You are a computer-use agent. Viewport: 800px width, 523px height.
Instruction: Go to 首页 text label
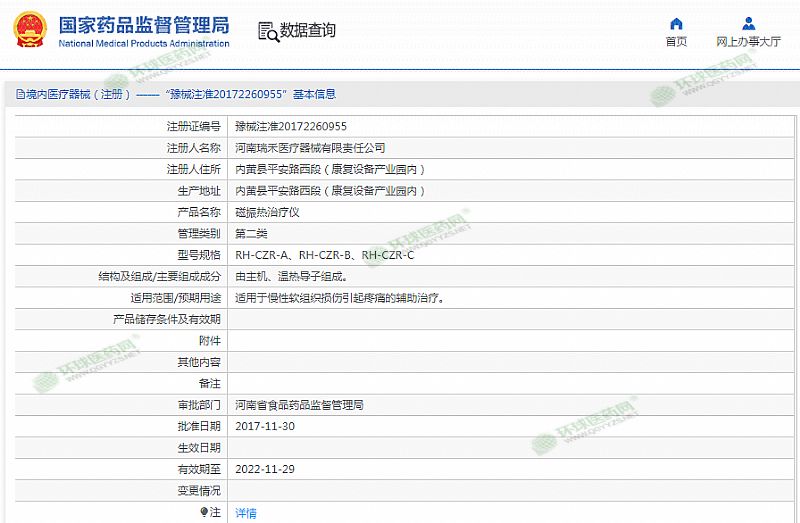tap(676, 42)
